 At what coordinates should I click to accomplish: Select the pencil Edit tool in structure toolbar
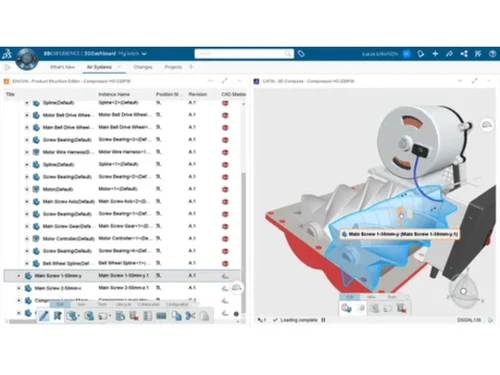click(44, 315)
